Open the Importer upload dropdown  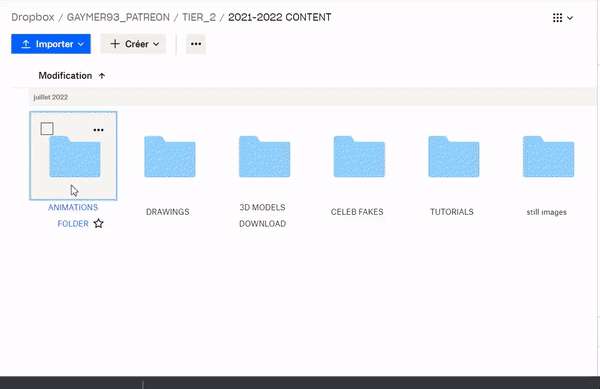51,44
